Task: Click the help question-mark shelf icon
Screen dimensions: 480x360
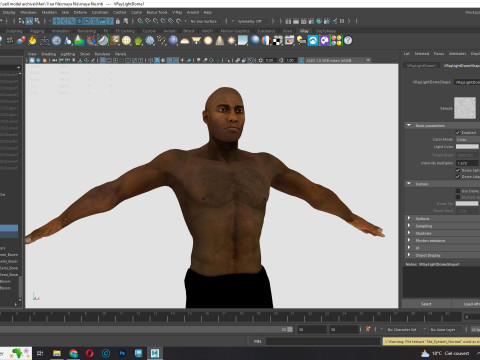Action: pos(348,41)
